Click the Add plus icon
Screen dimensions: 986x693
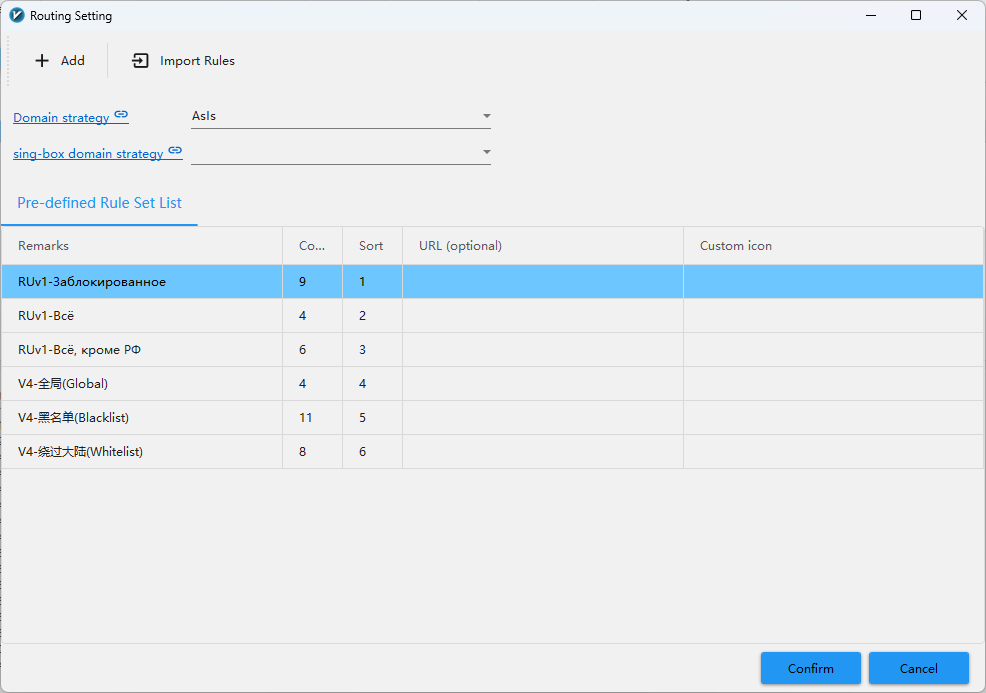click(42, 61)
